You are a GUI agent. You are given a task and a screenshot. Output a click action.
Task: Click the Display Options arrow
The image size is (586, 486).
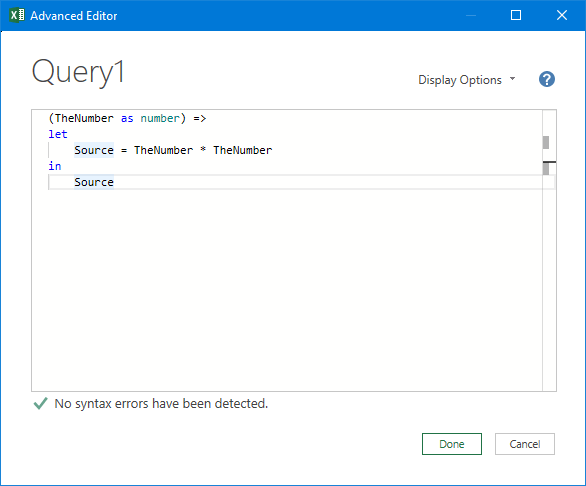(x=512, y=79)
